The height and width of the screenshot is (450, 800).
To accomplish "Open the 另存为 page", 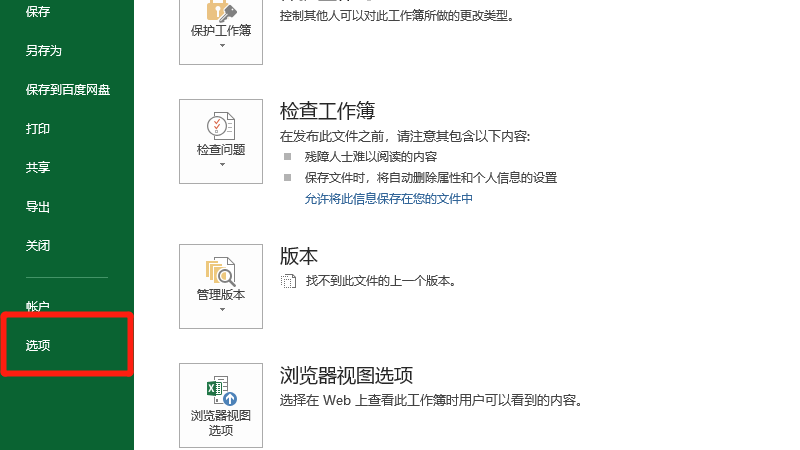I will coord(43,51).
